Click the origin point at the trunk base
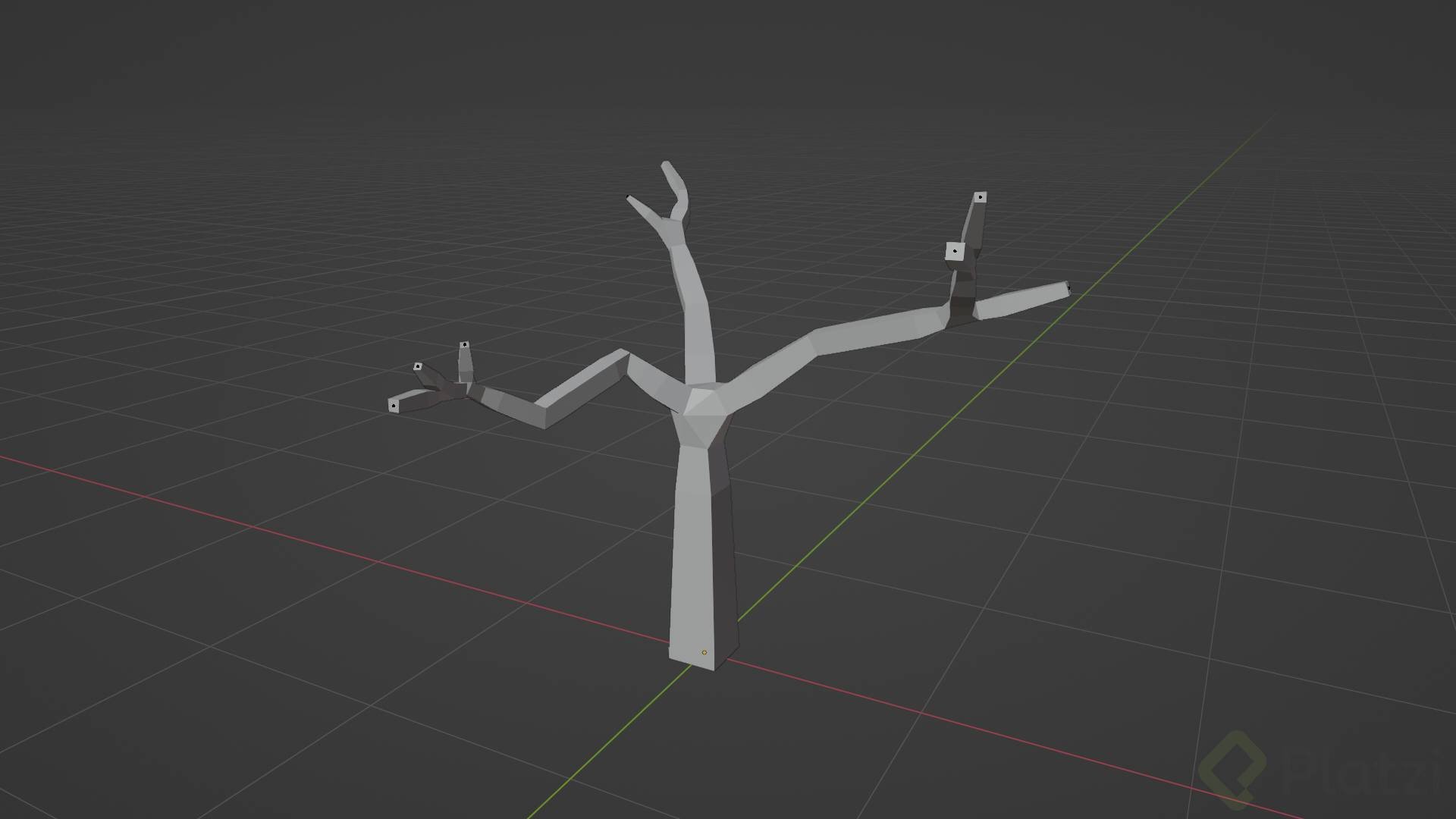 tap(704, 652)
